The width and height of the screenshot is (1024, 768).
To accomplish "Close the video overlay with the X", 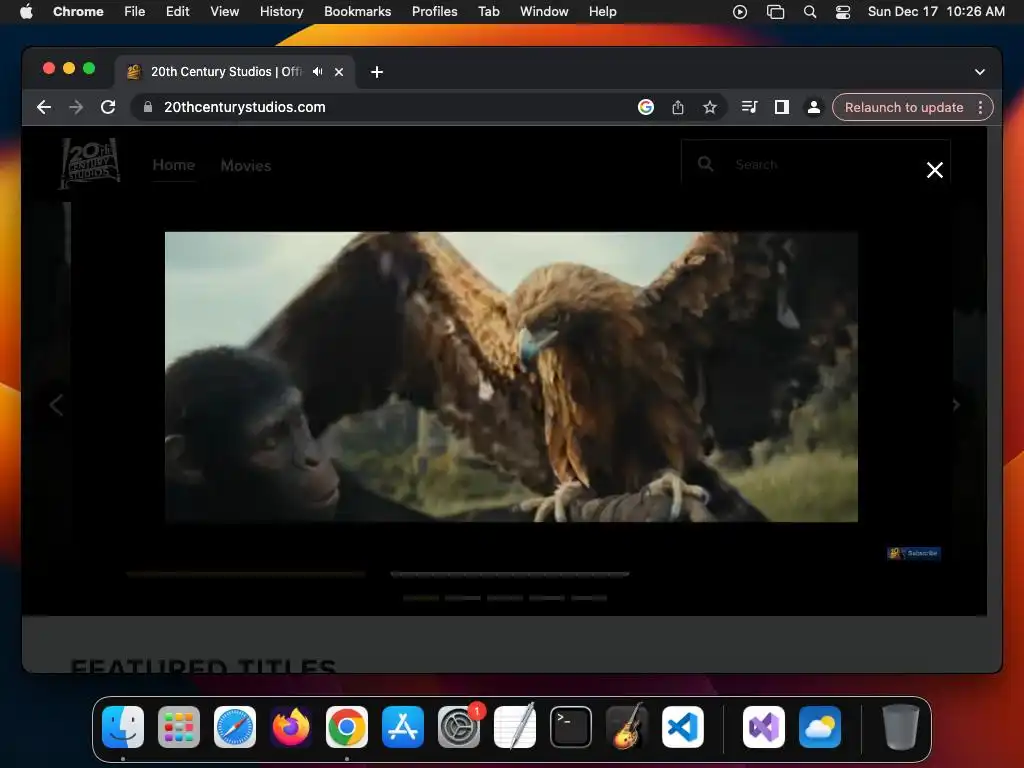I will (x=935, y=170).
